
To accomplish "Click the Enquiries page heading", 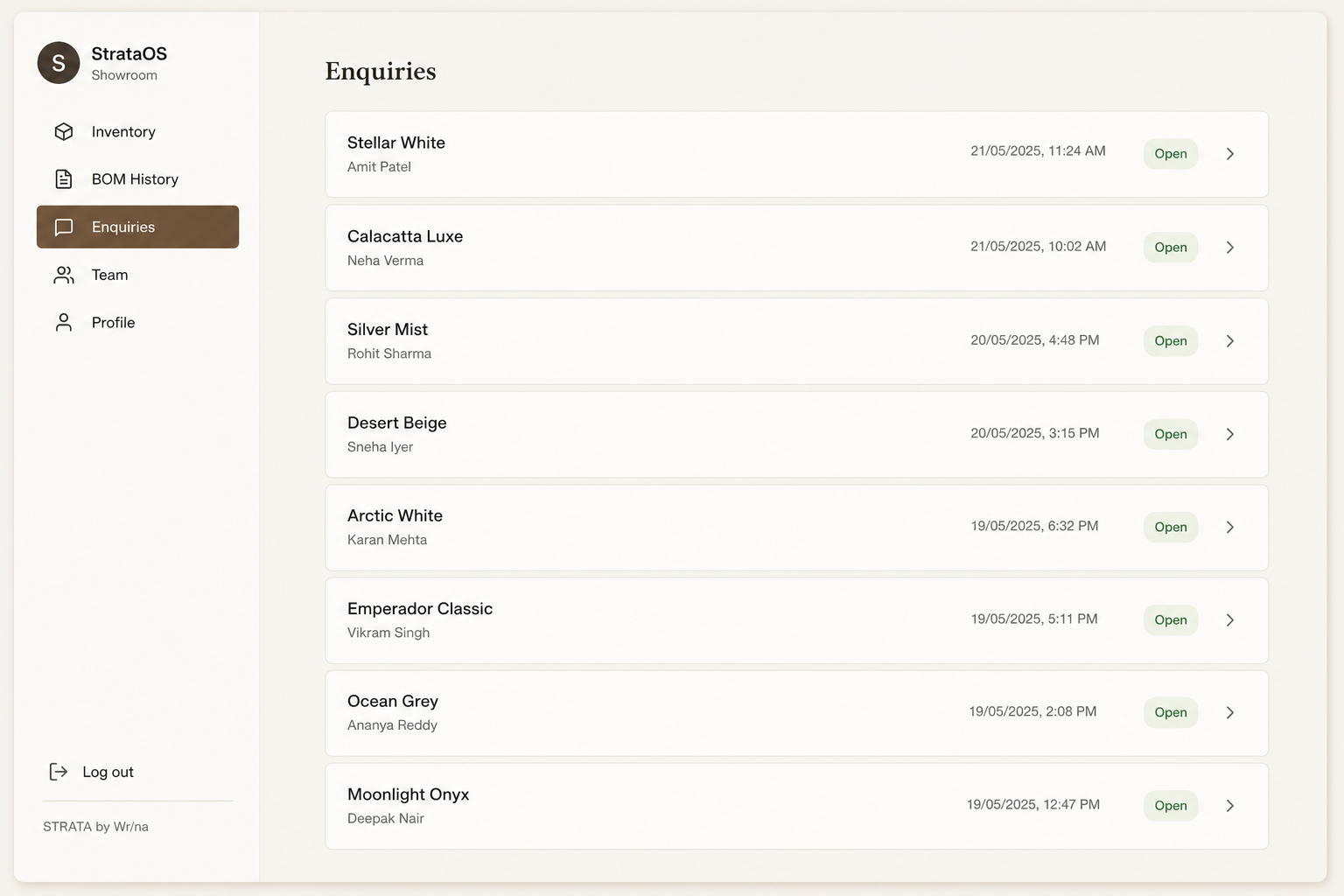I will pos(381,71).
